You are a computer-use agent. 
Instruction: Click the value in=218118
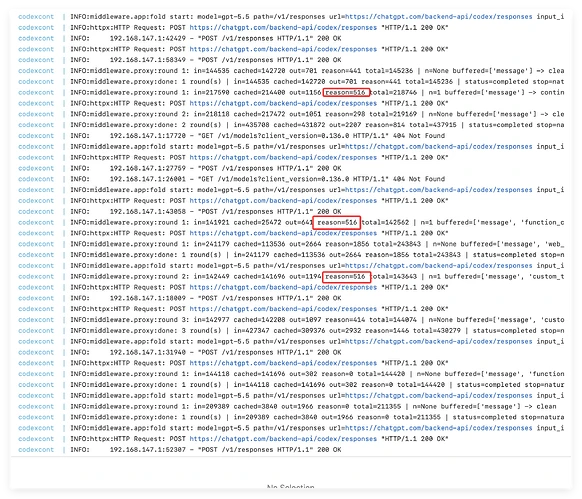pyautogui.click(x=212, y=114)
